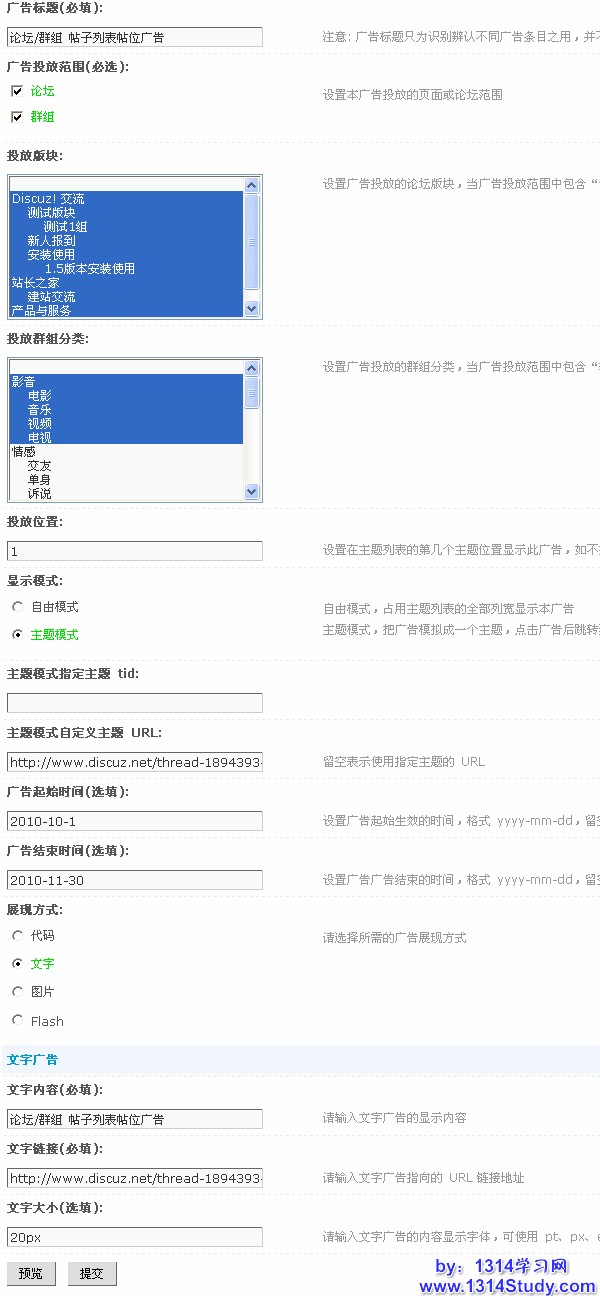
Task: Select the 自由模式 radio button
Action: [17, 607]
